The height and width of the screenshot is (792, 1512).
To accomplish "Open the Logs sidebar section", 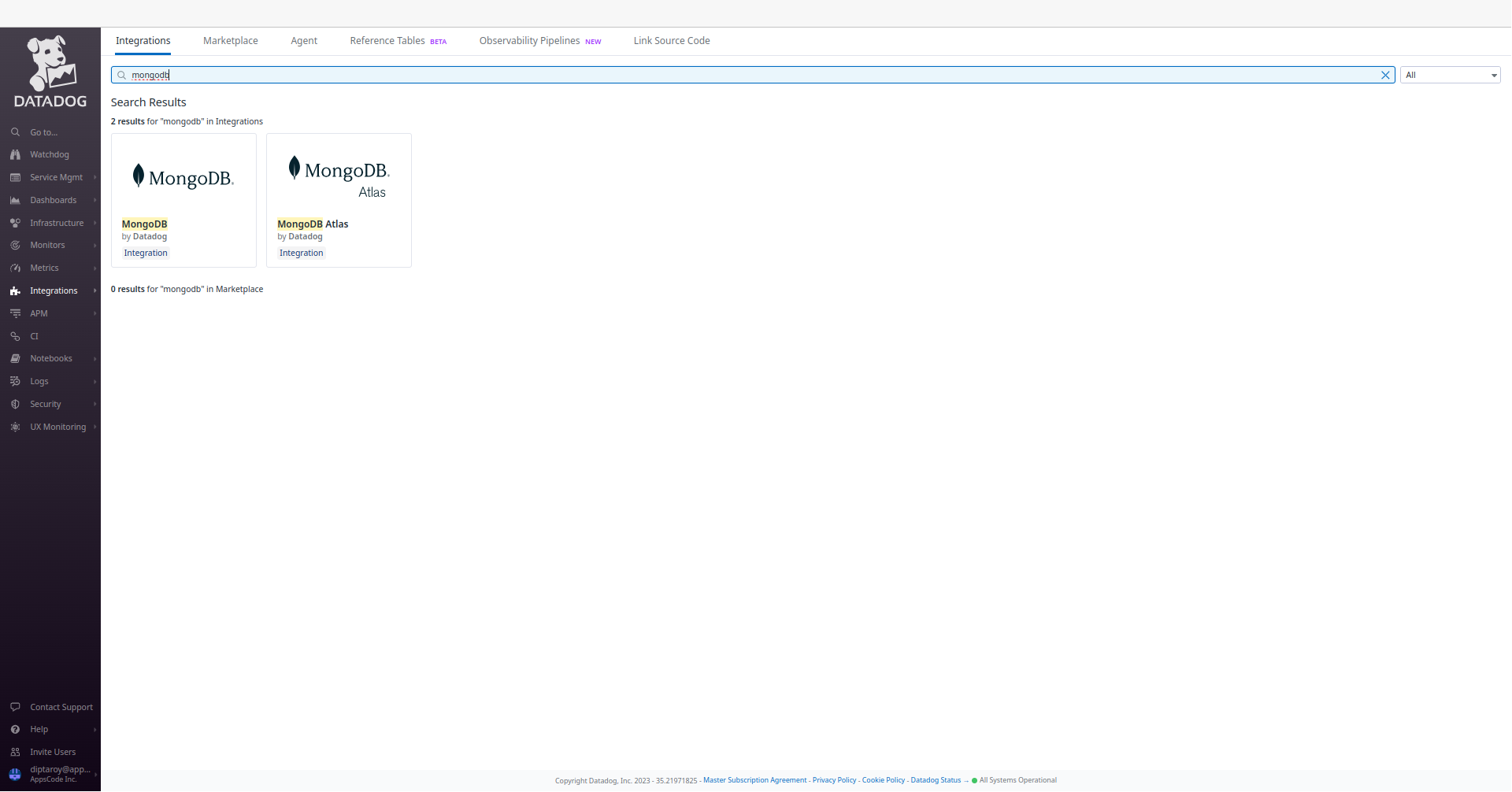I will 38,381.
